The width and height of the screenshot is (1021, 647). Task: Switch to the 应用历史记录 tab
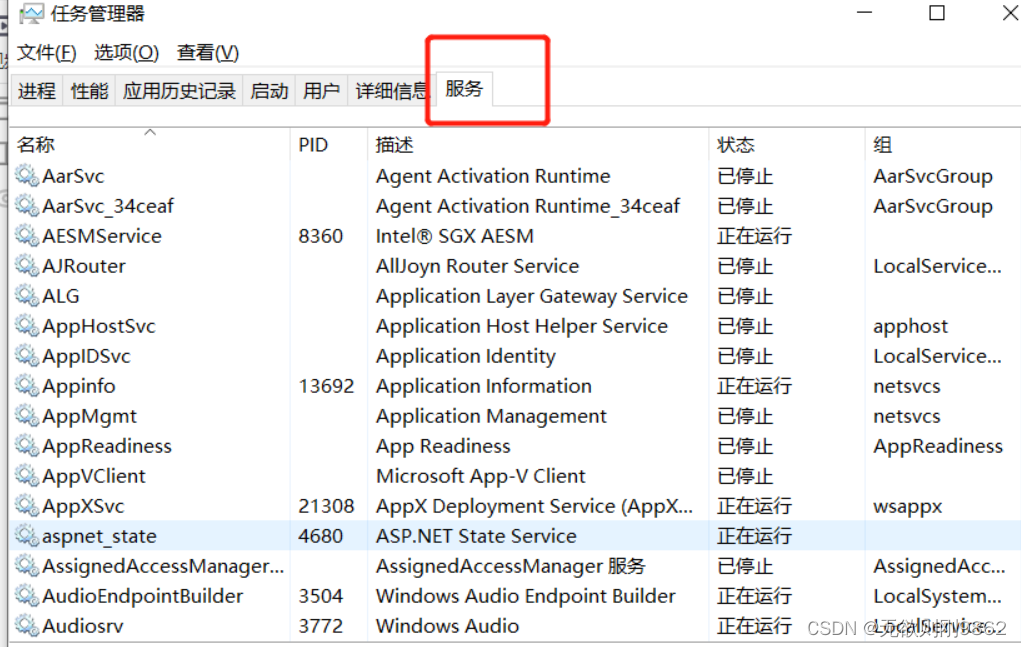tap(179, 90)
